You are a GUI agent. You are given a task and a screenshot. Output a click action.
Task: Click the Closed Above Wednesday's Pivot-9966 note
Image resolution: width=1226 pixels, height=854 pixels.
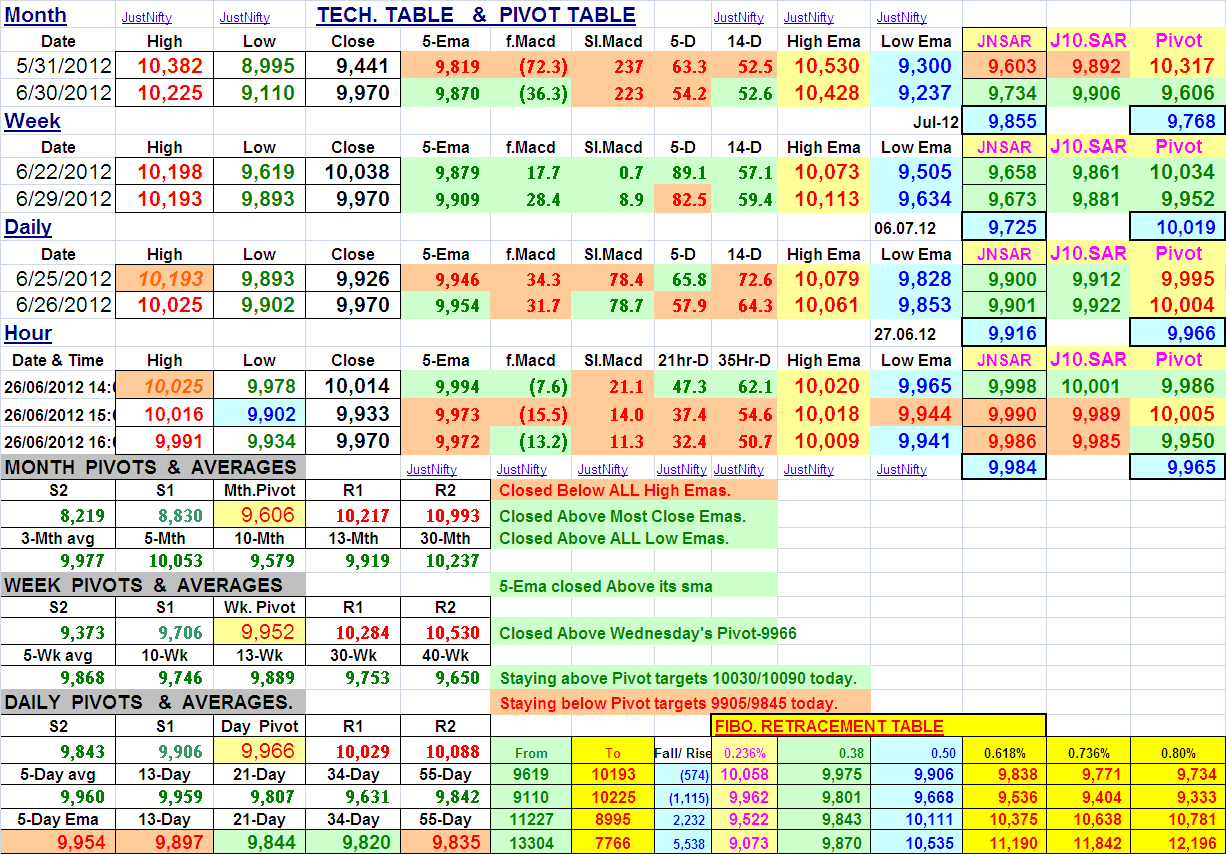pos(647,633)
